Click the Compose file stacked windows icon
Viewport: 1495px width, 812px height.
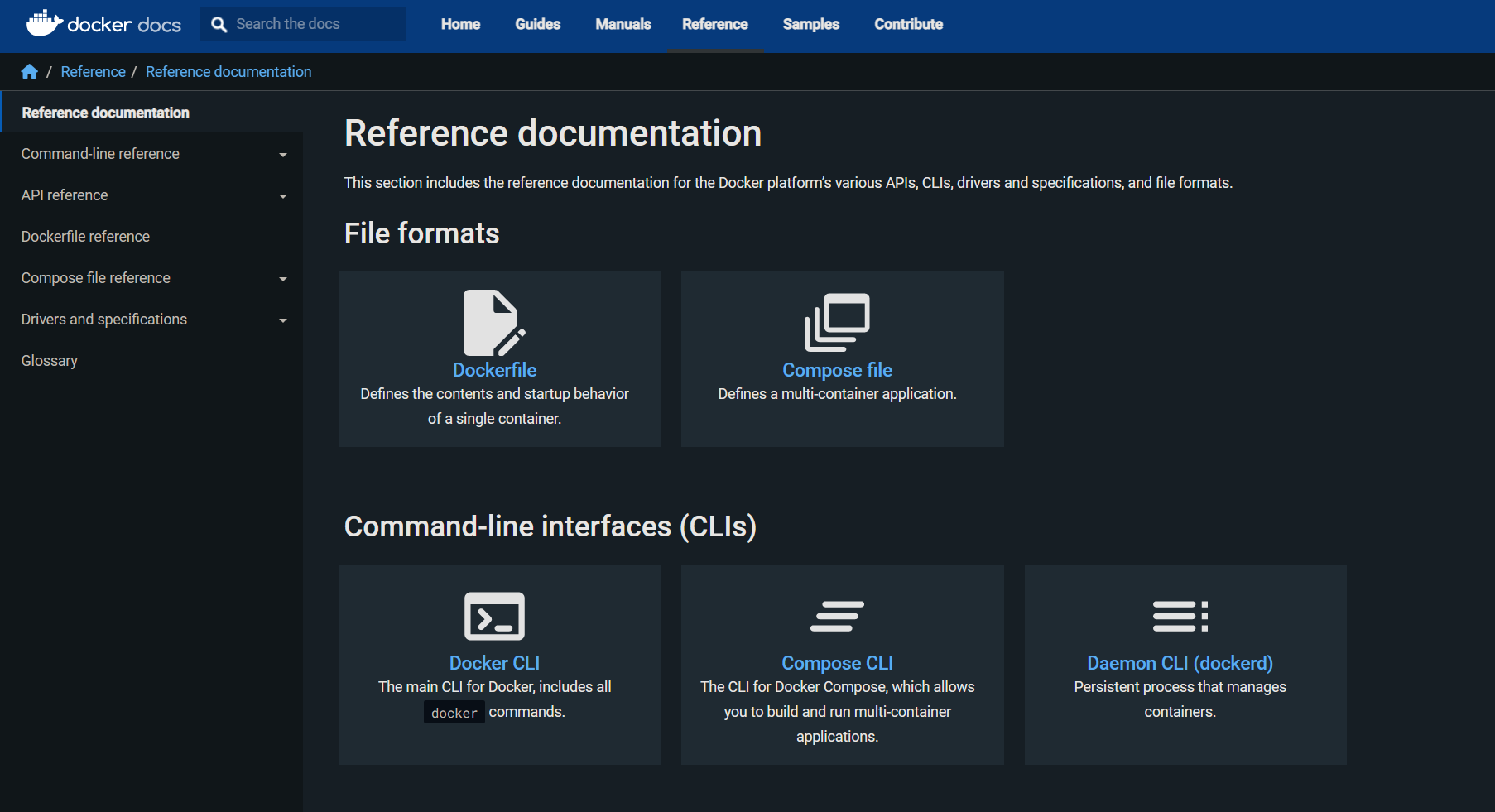837,322
